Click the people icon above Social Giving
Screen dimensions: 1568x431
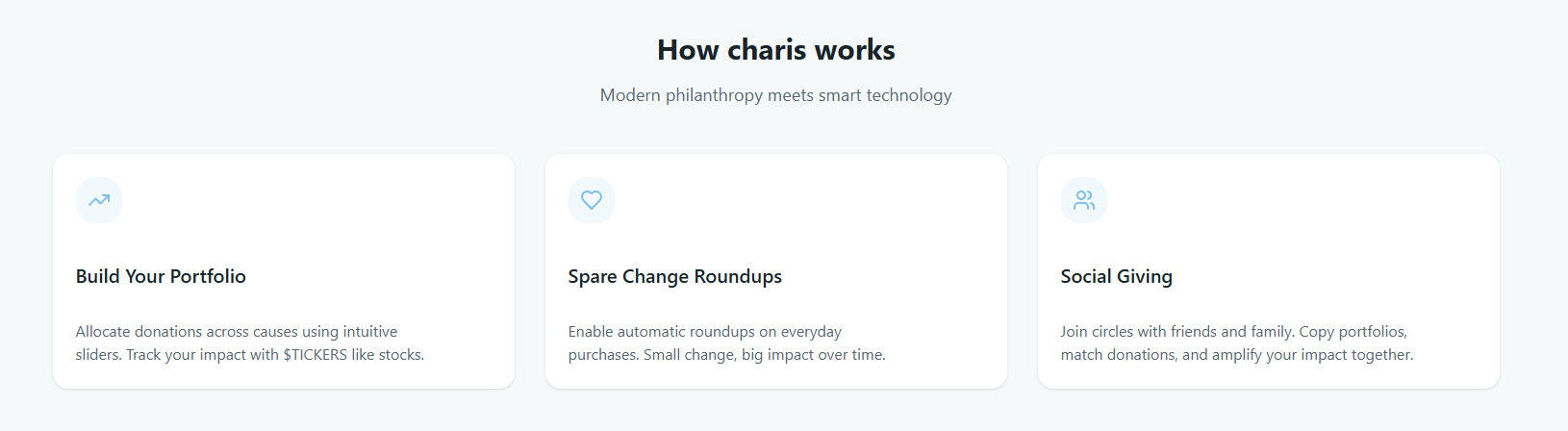1084,200
